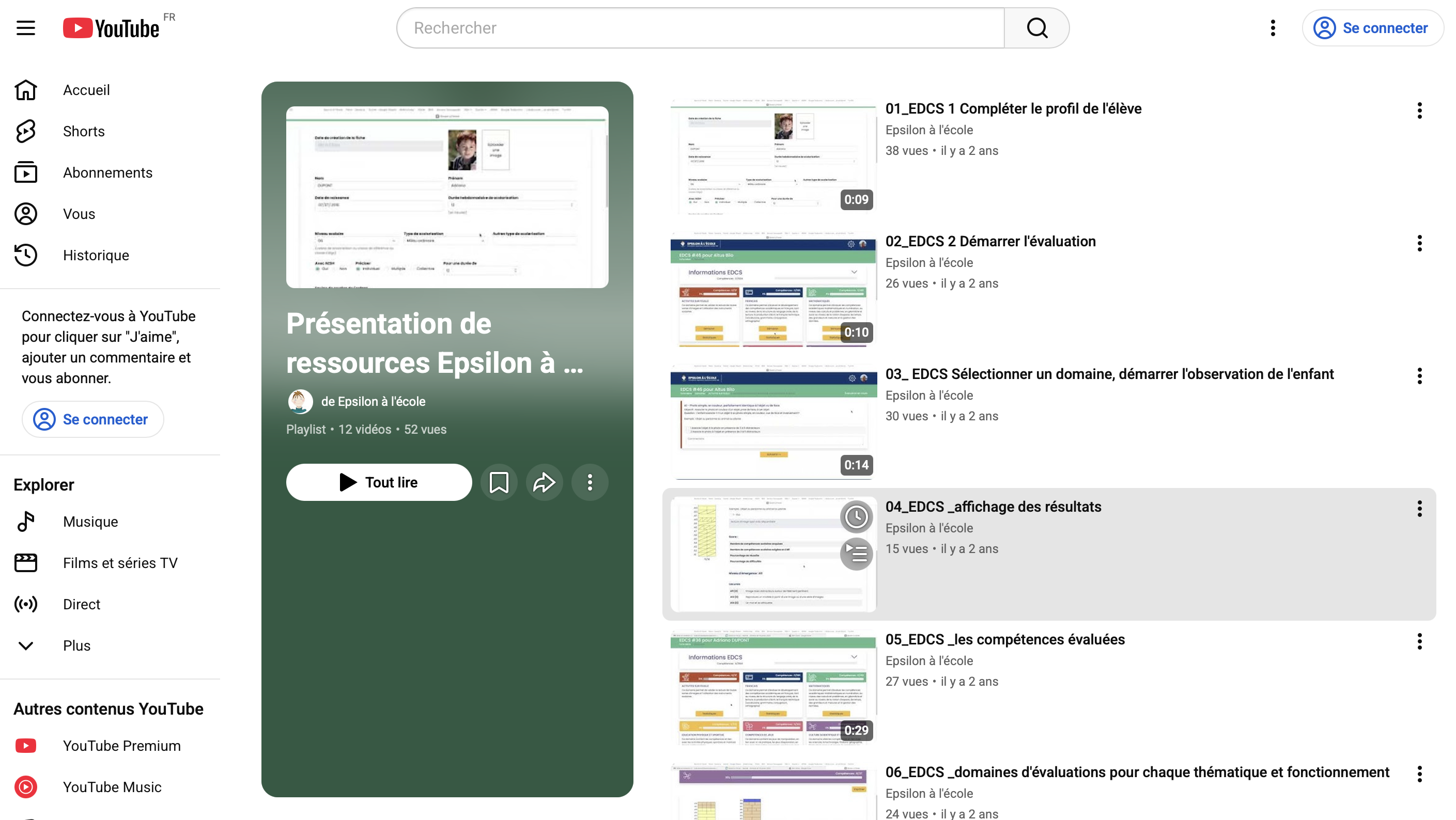The height and width of the screenshot is (820, 1456).
Task: Open the top-bar settings three-dot menu
Action: pyautogui.click(x=1272, y=28)
